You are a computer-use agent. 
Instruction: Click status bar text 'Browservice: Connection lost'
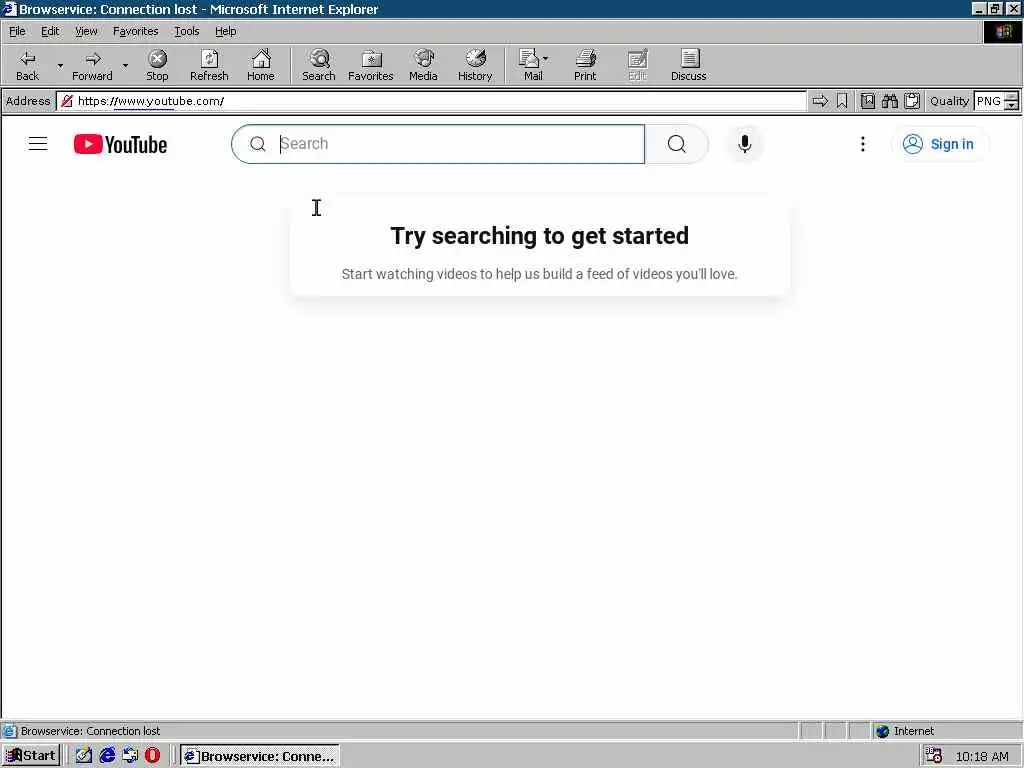[90, 731]
